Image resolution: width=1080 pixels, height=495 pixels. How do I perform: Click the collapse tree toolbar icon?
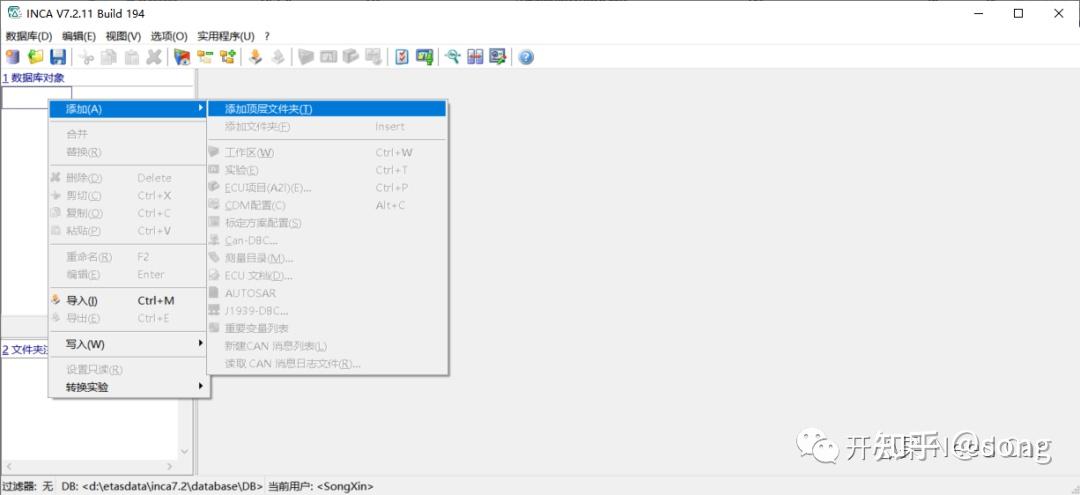[205, 57]
